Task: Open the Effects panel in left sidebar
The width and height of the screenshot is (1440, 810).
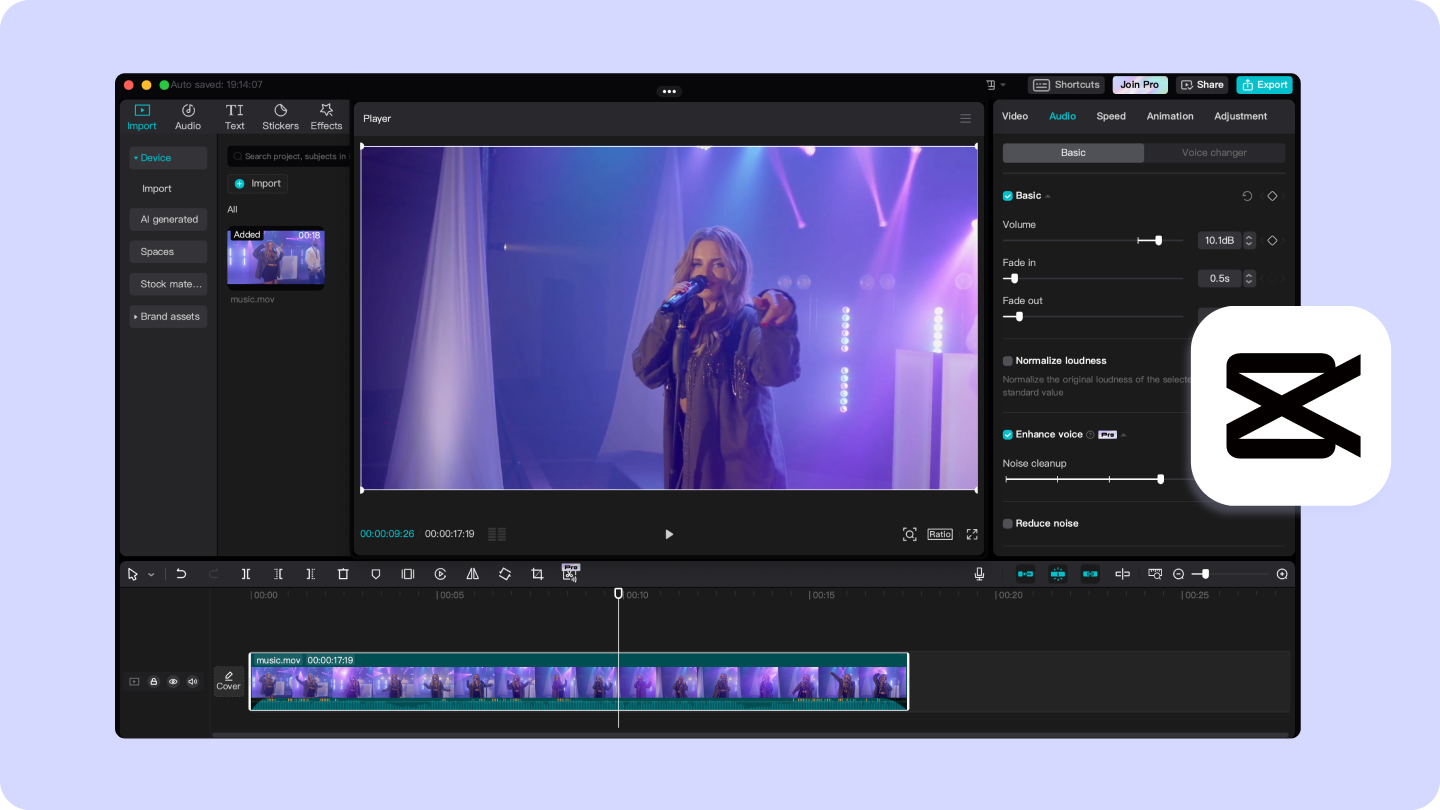Action: tap(326, 115)
